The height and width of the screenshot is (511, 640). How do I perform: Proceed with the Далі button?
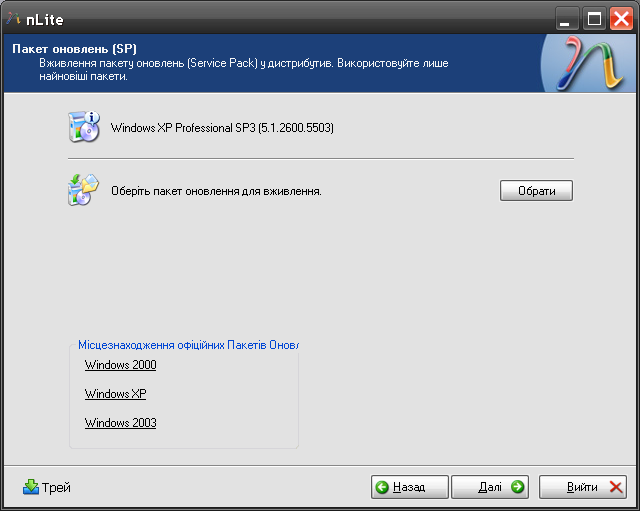pos(490,487)
